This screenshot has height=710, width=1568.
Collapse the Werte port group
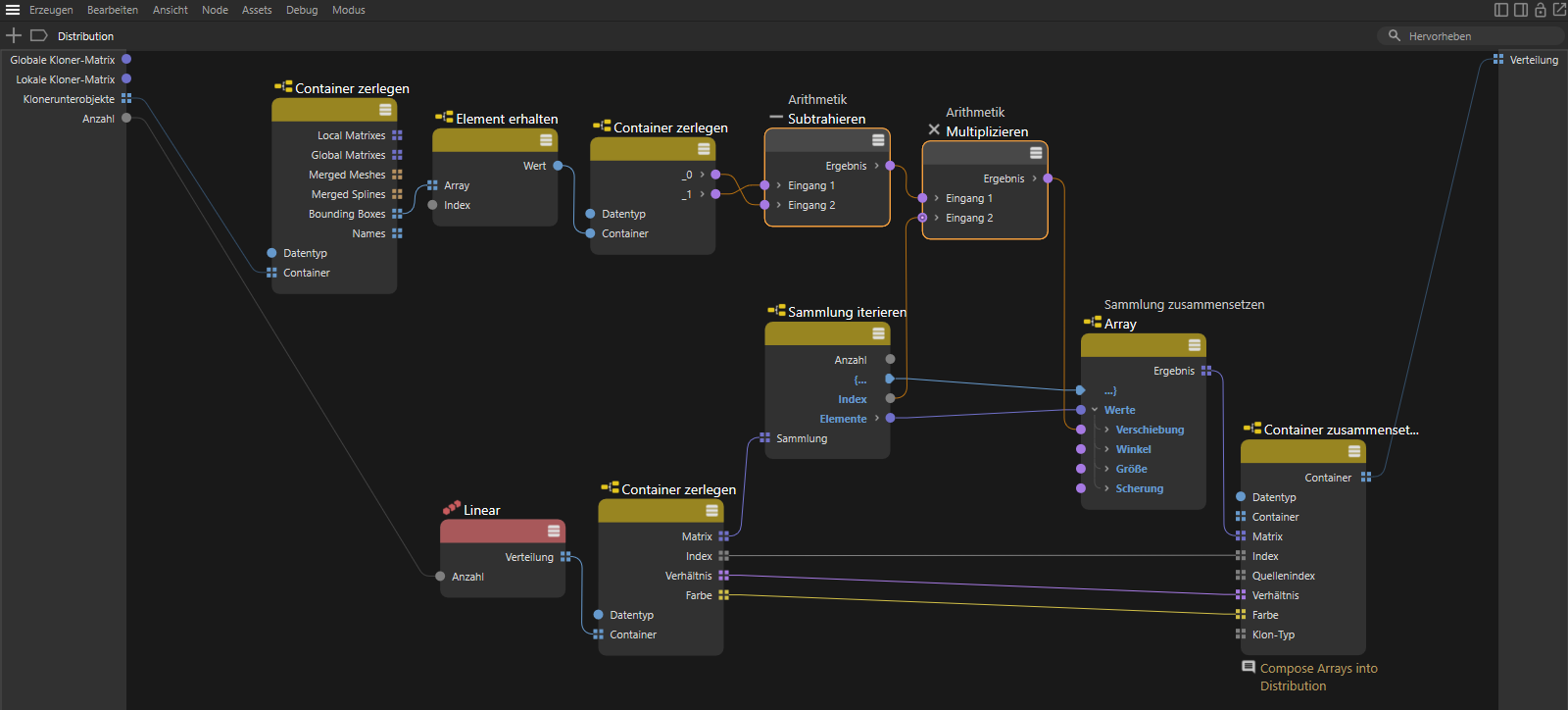pyautogui.click(x=1095, y=410)
